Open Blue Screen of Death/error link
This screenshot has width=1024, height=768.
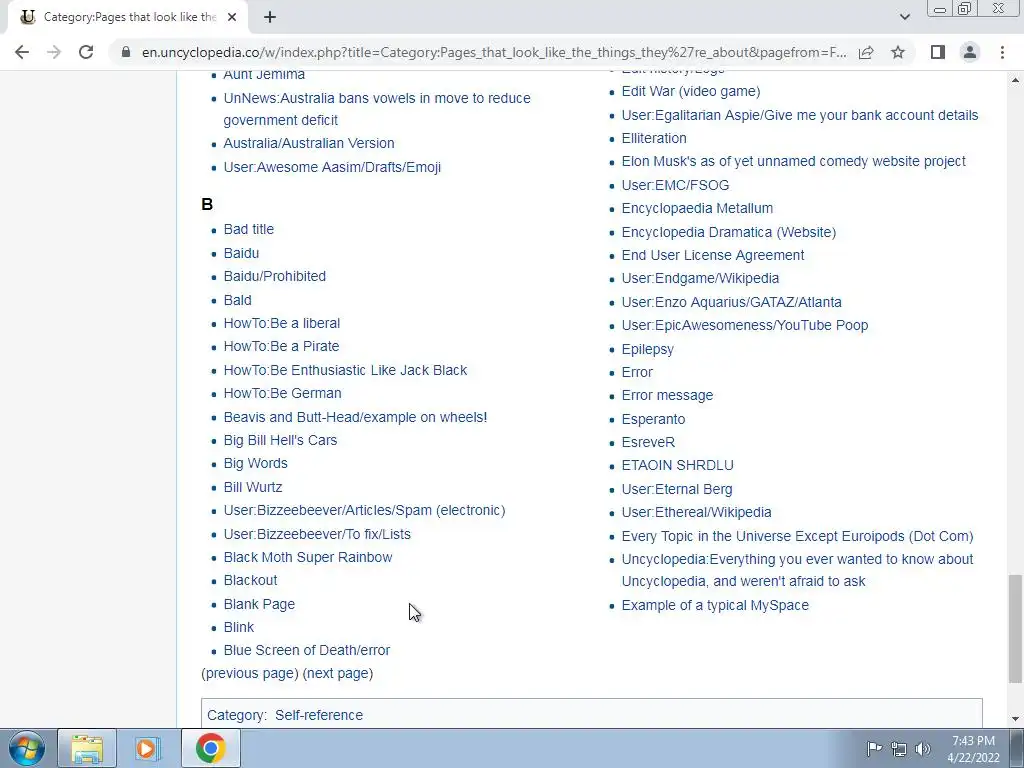click(x=306, y=650)
